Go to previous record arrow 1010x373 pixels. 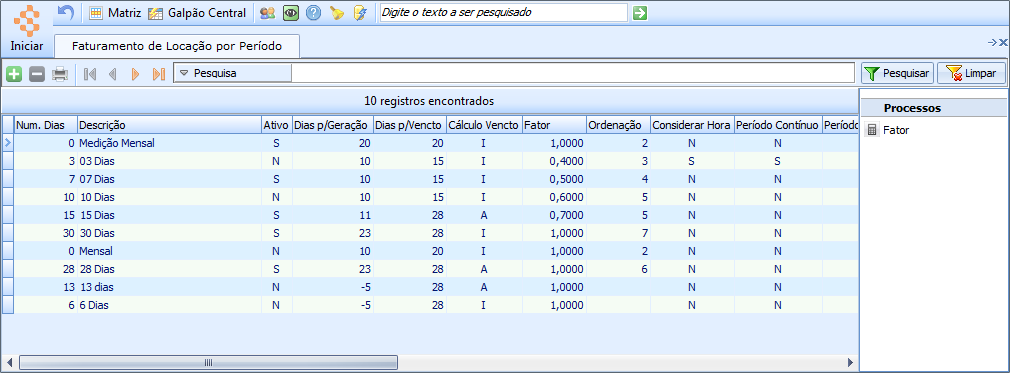[x=113, y=73]
